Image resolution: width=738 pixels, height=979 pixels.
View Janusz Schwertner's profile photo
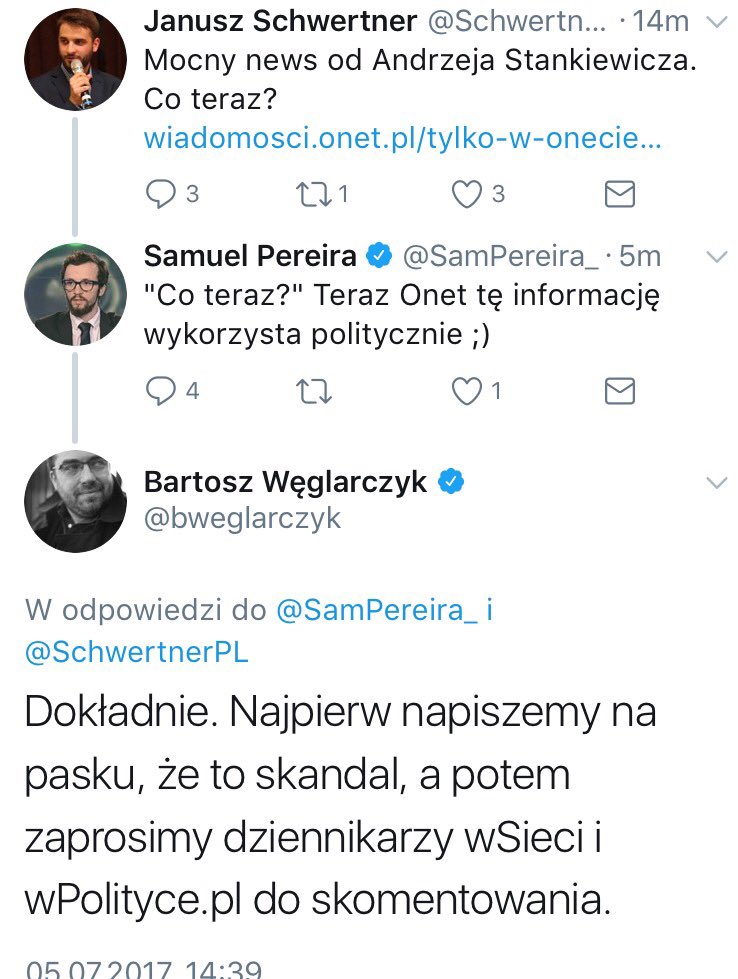click(x=75, y=59)
